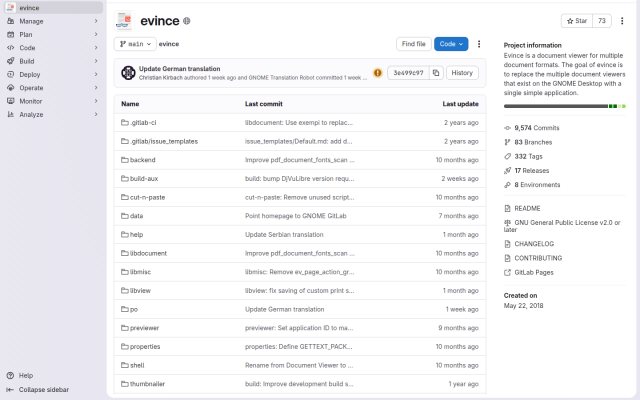Expand the Build section chevron
The image size is (640, 400).
[x=96, y=61]
